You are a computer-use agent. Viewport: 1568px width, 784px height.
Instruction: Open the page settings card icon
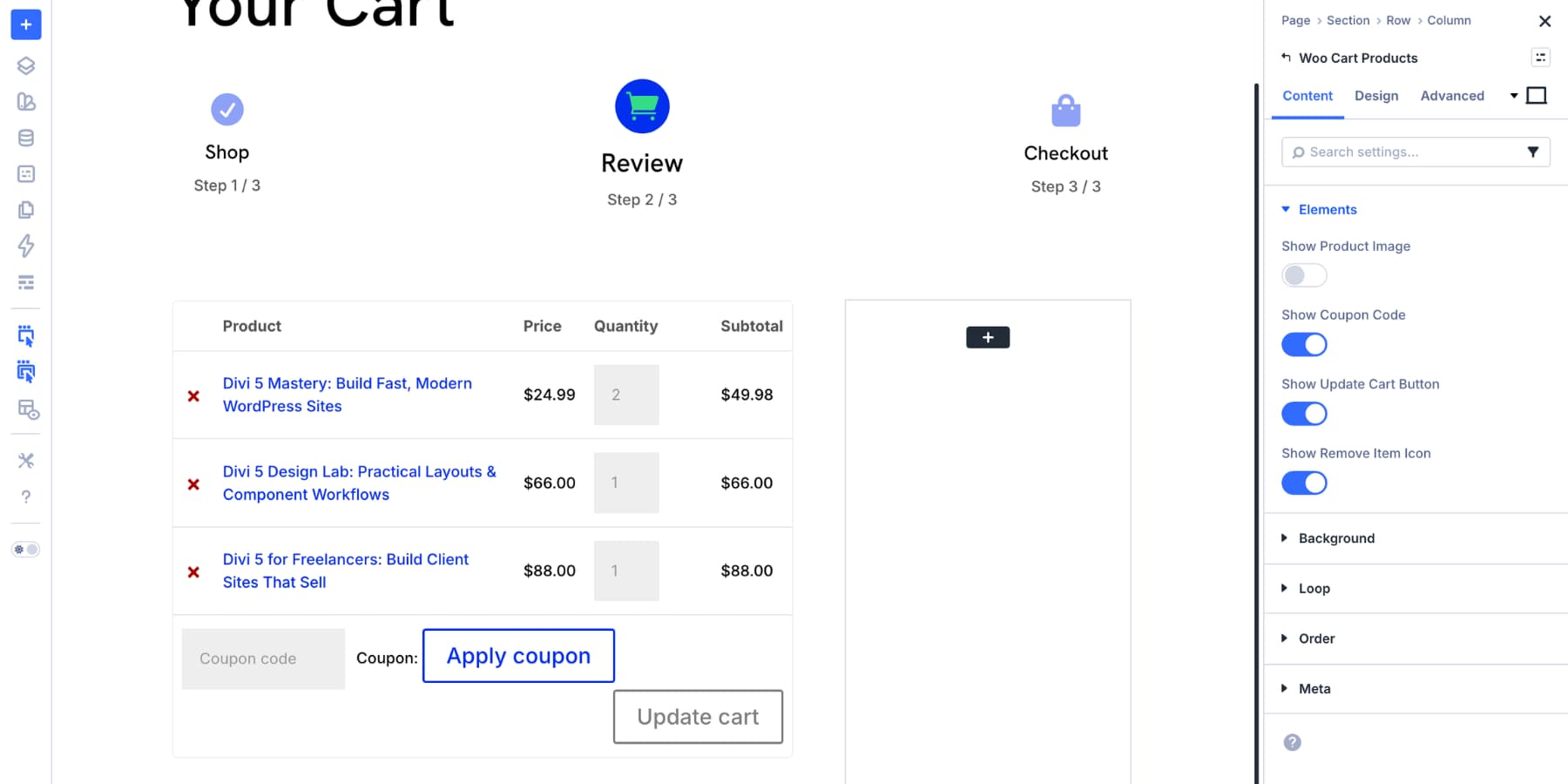[26, 174]
